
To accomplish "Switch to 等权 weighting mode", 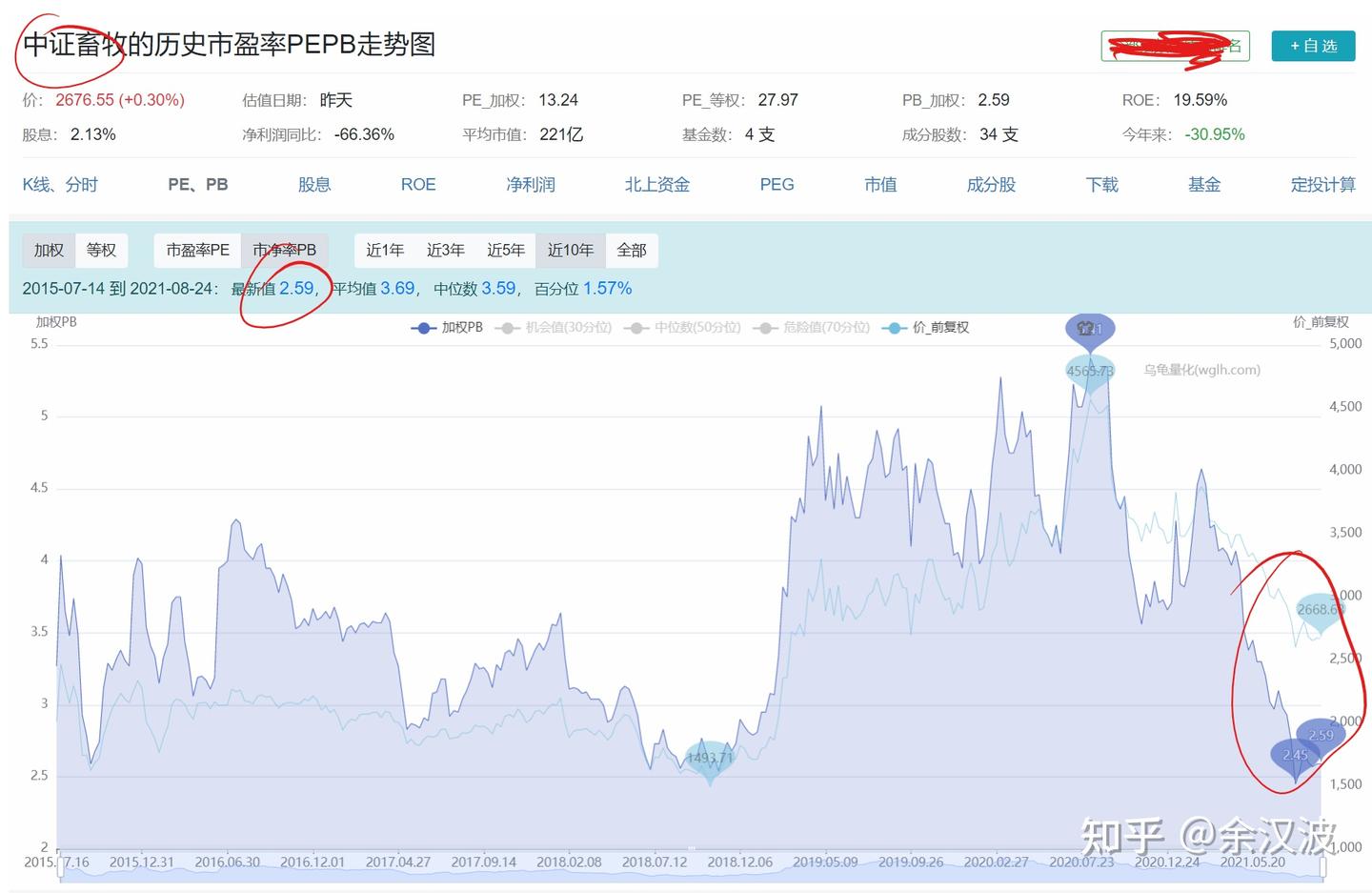I will pyautogui.click(x=102, y=250).
